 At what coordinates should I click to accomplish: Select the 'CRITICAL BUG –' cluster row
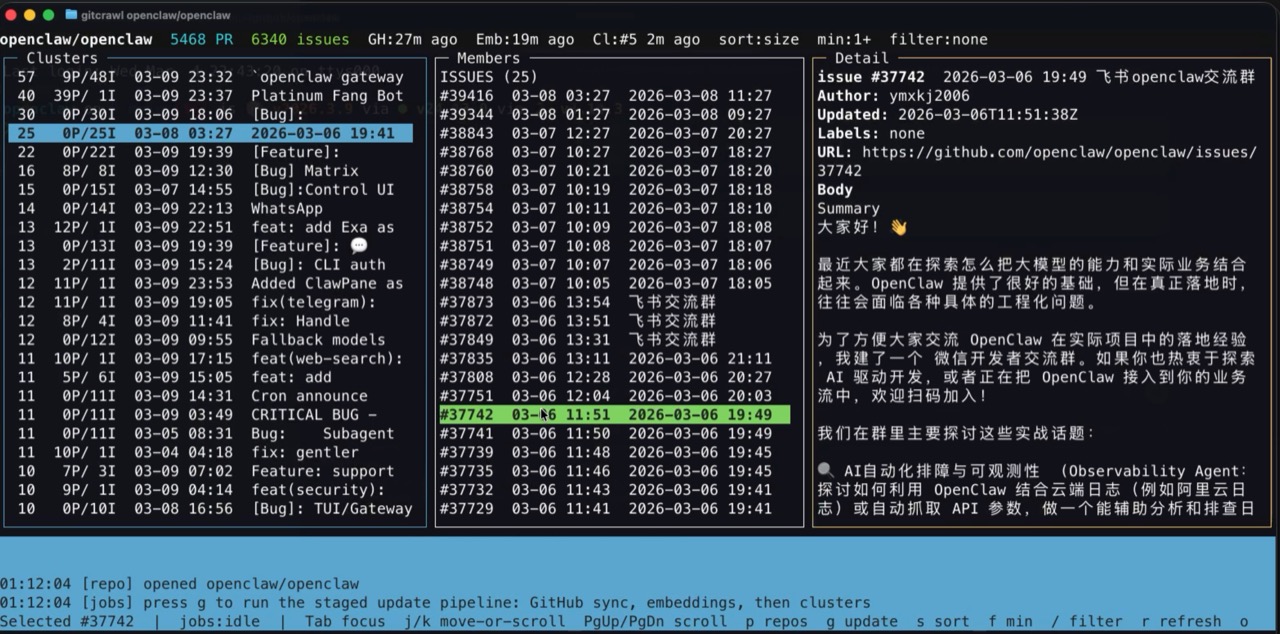click(x=210, y=415)
